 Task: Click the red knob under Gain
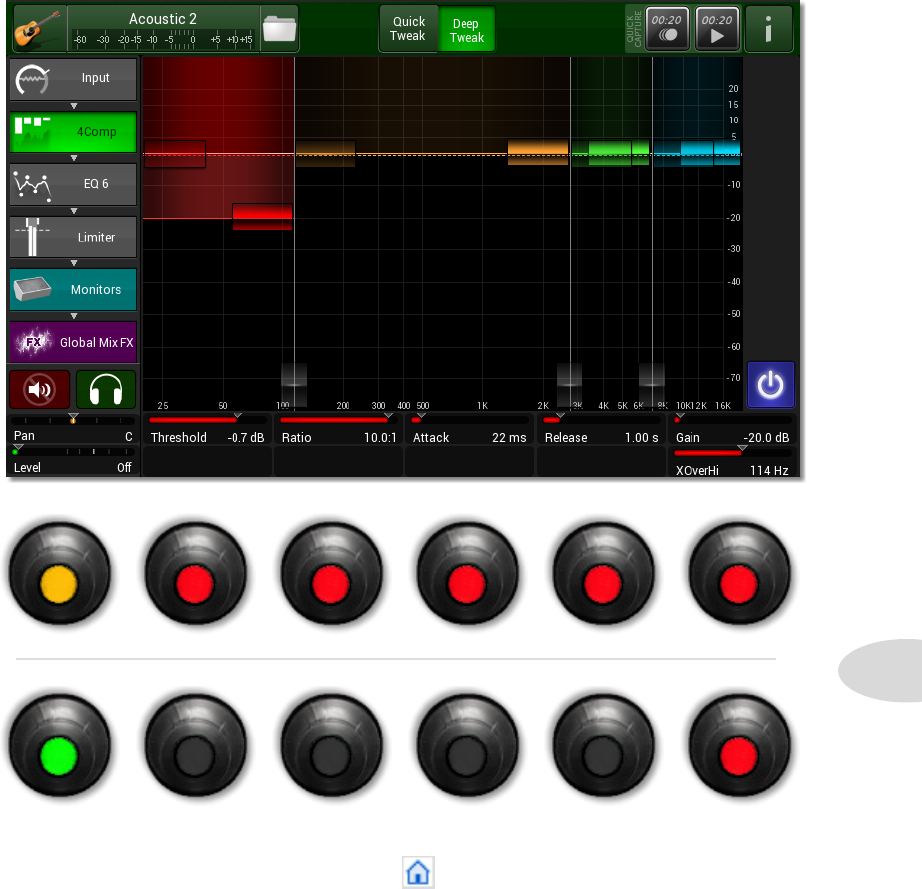(x=739, y=573)
